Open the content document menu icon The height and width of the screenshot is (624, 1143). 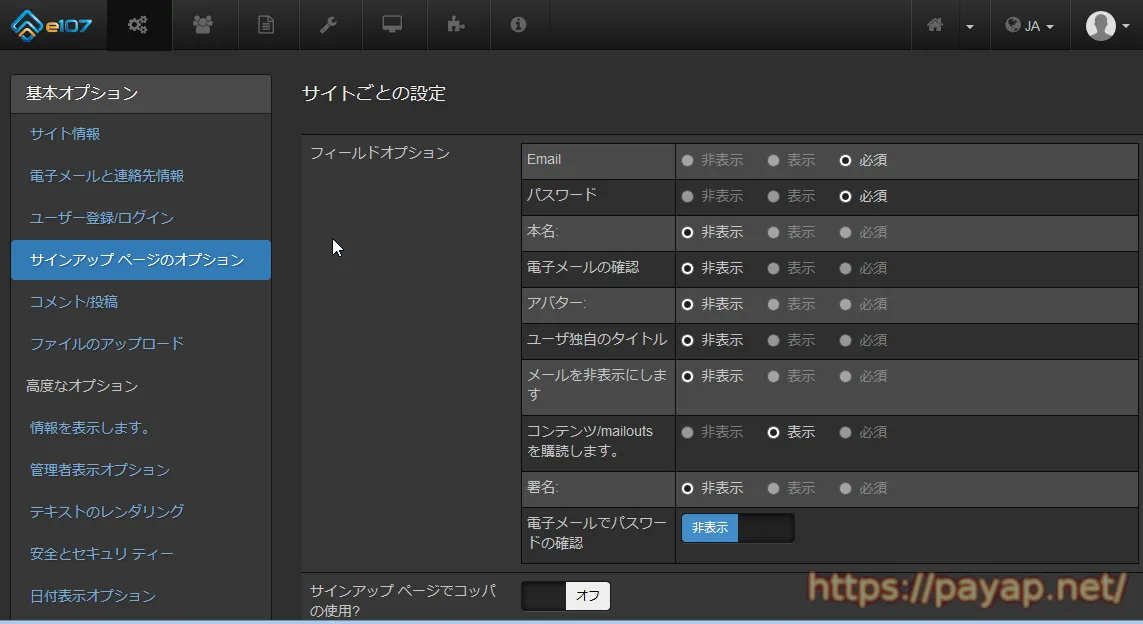[266, 25]
